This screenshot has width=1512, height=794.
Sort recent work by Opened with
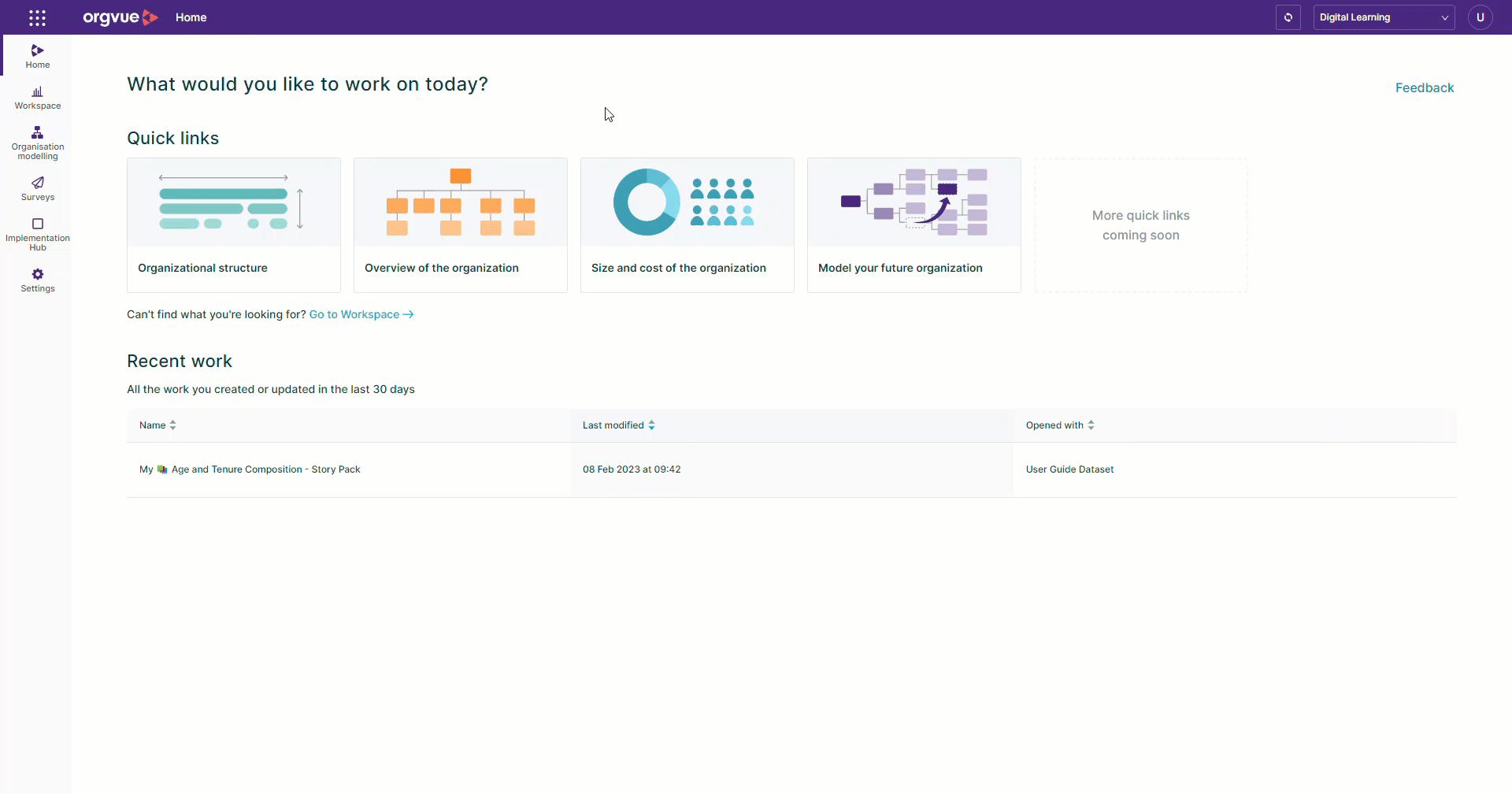point(1059,425)
